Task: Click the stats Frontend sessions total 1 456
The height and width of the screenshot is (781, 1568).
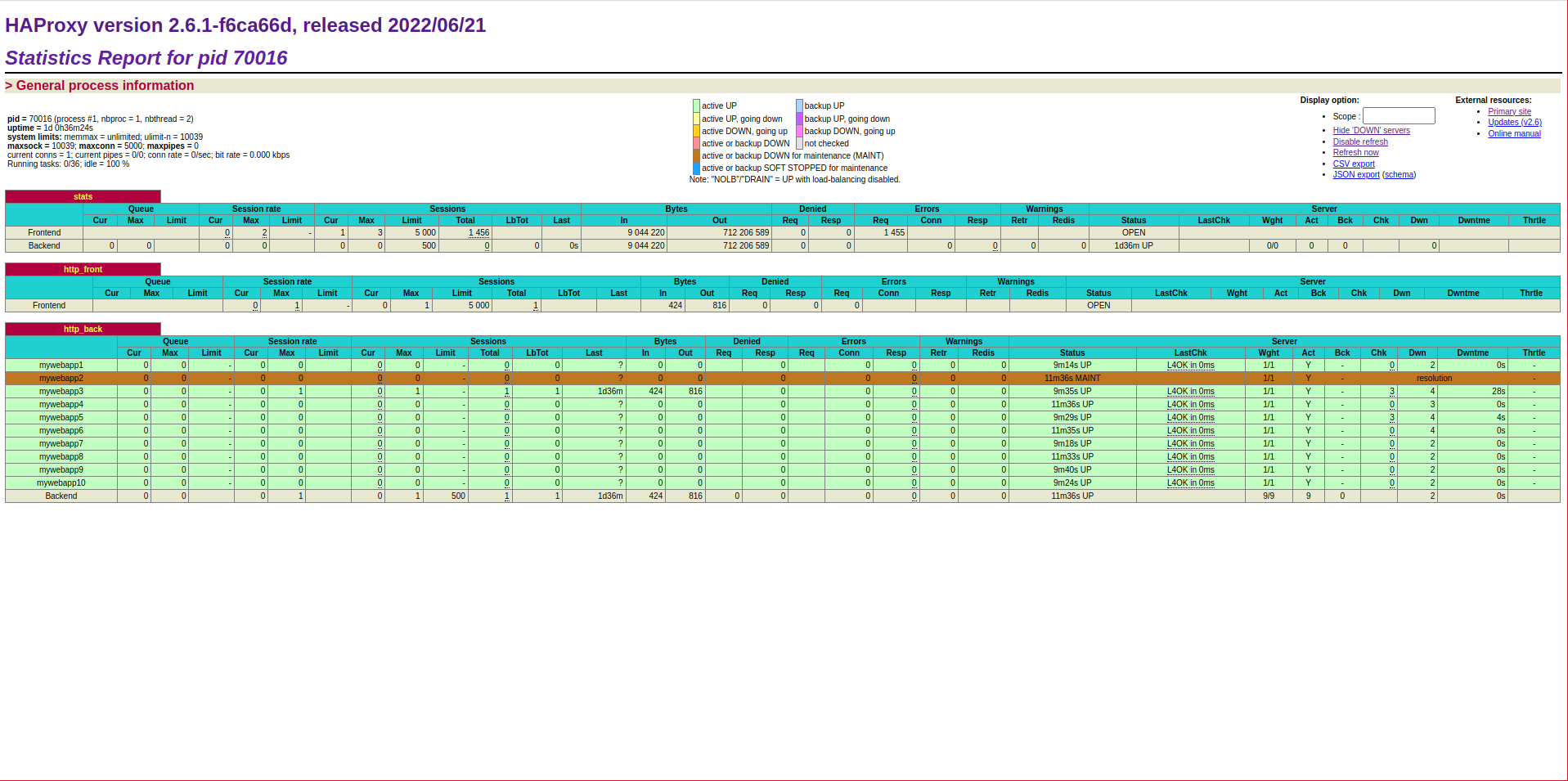Action: tap(478, 233)
